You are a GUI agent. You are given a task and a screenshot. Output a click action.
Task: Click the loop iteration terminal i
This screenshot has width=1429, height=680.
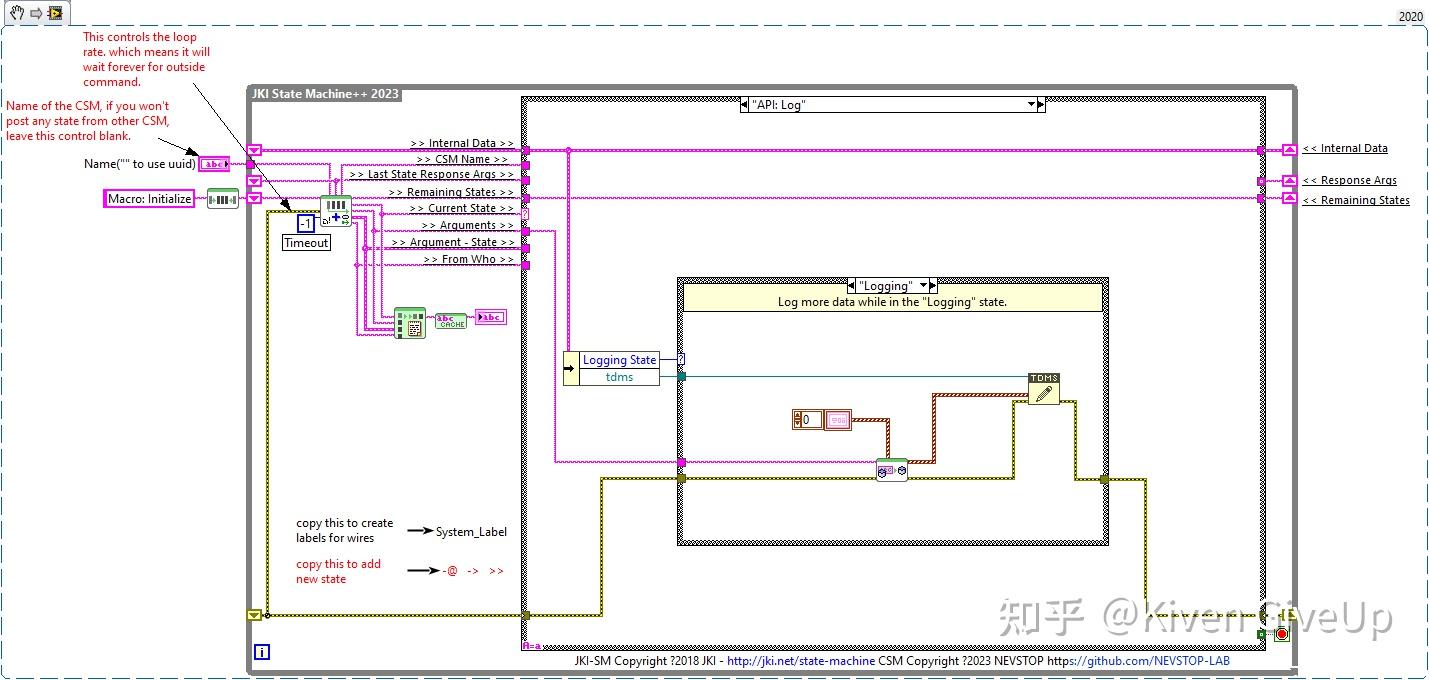pyautogui.click(x=261, y=652)
